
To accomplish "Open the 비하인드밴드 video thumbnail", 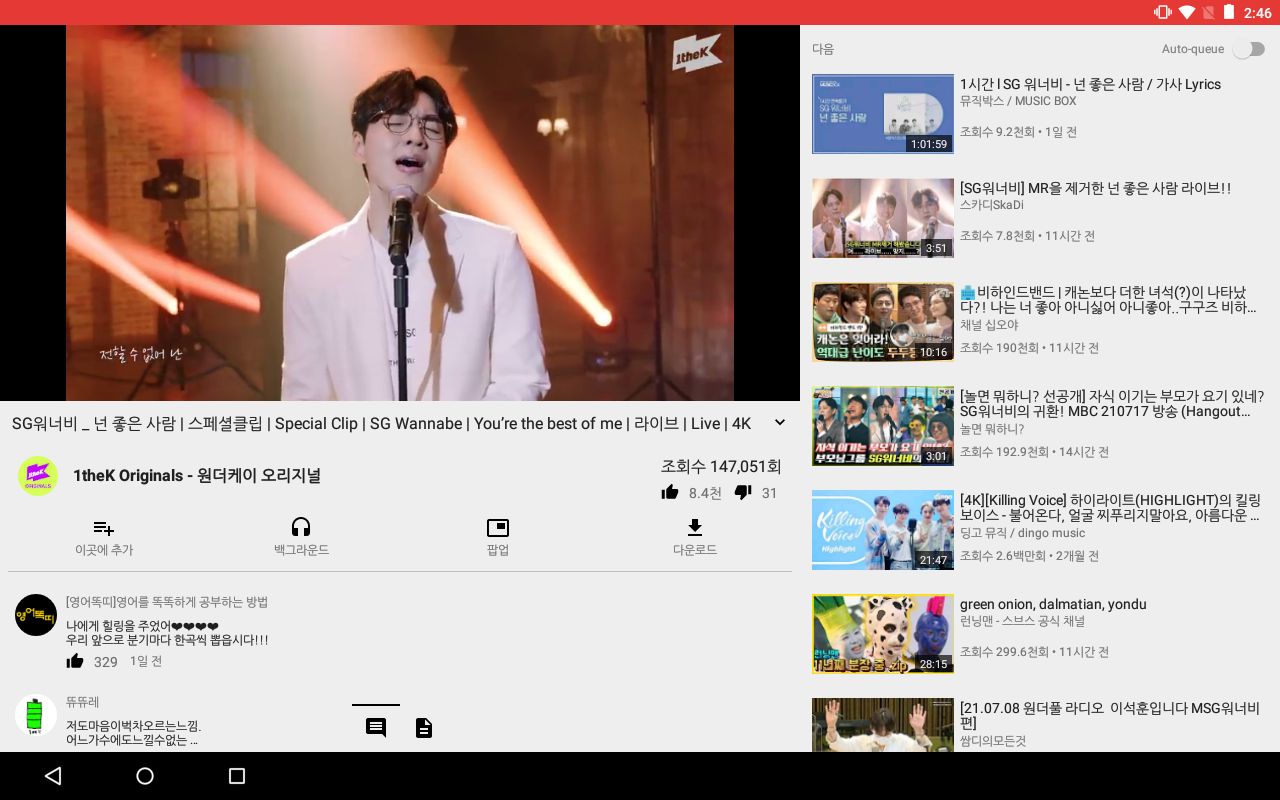I will 883,322.
